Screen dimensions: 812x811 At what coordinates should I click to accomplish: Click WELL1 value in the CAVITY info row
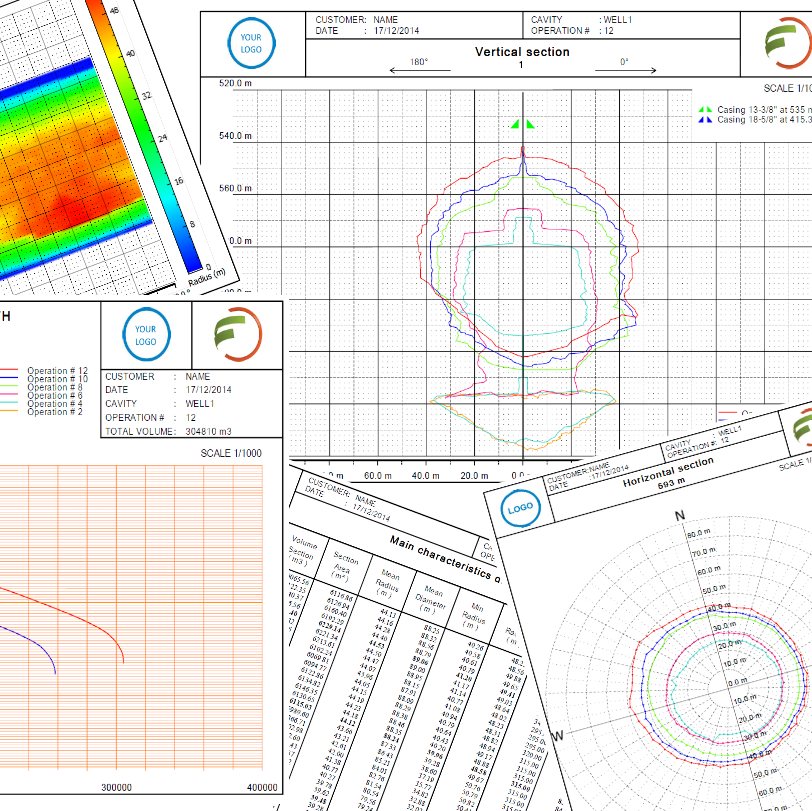point(200,403)
